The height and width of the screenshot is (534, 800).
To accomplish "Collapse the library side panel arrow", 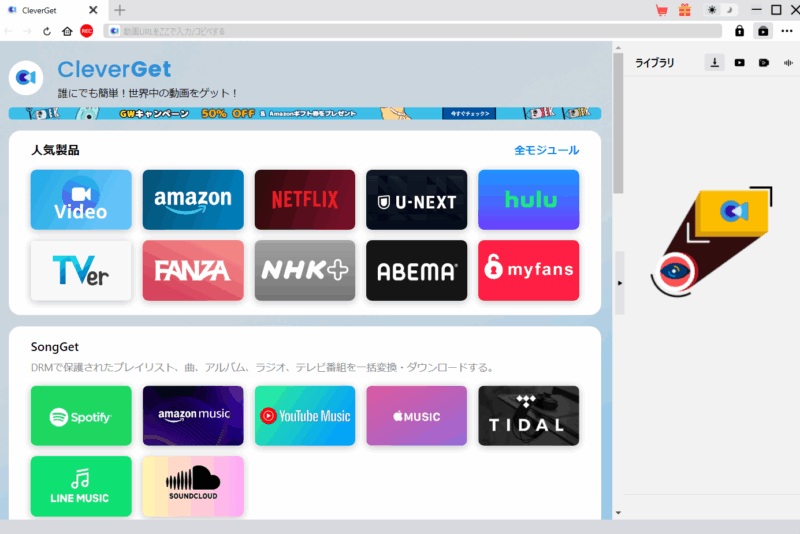I will pos(619,283).
